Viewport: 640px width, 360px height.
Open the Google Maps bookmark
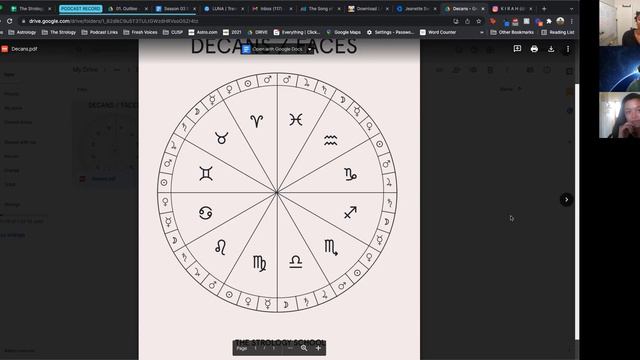[343, 32]
